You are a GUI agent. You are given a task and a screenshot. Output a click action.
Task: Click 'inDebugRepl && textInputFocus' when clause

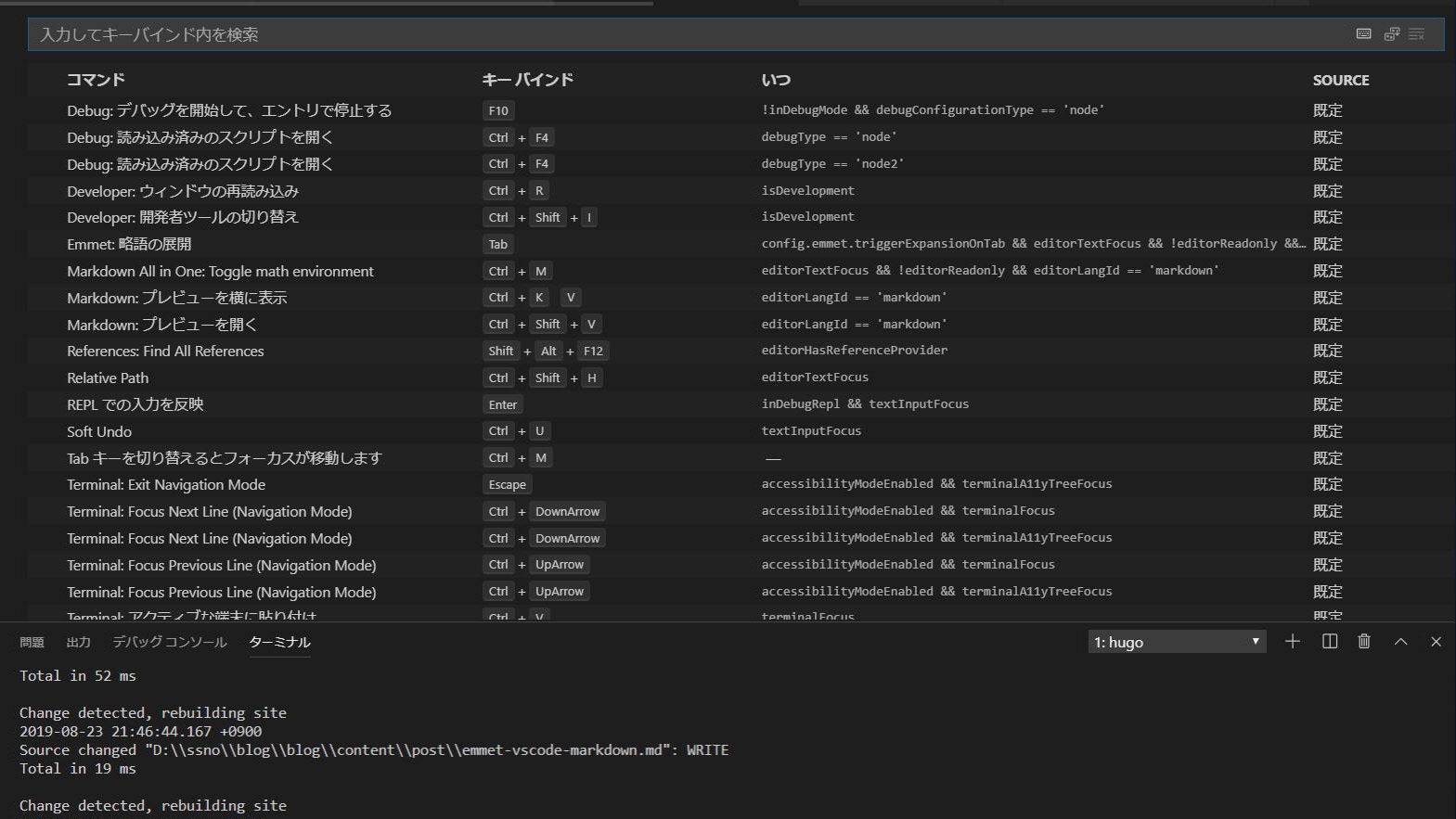click(x=865, y=403)
